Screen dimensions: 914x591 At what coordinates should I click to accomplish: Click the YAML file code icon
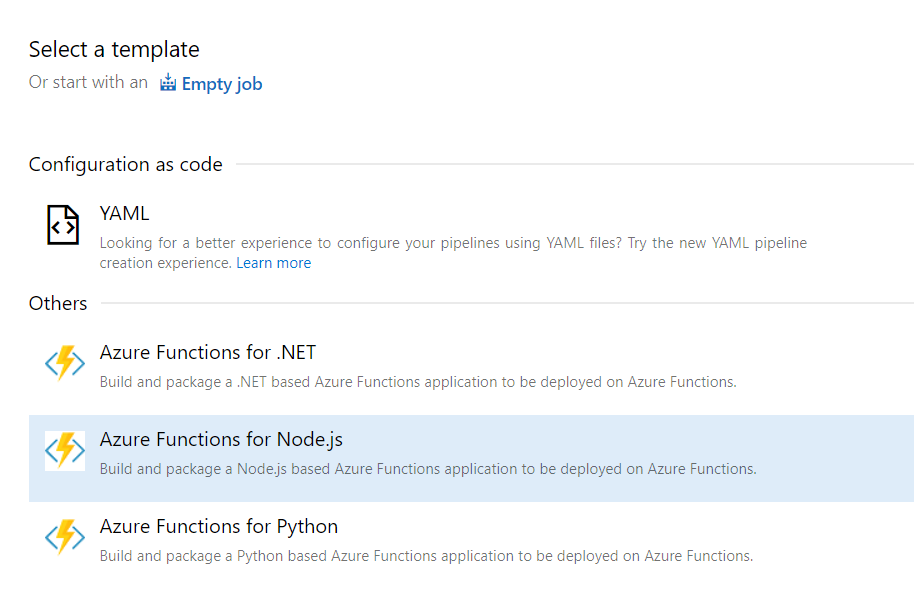[63, 225]
